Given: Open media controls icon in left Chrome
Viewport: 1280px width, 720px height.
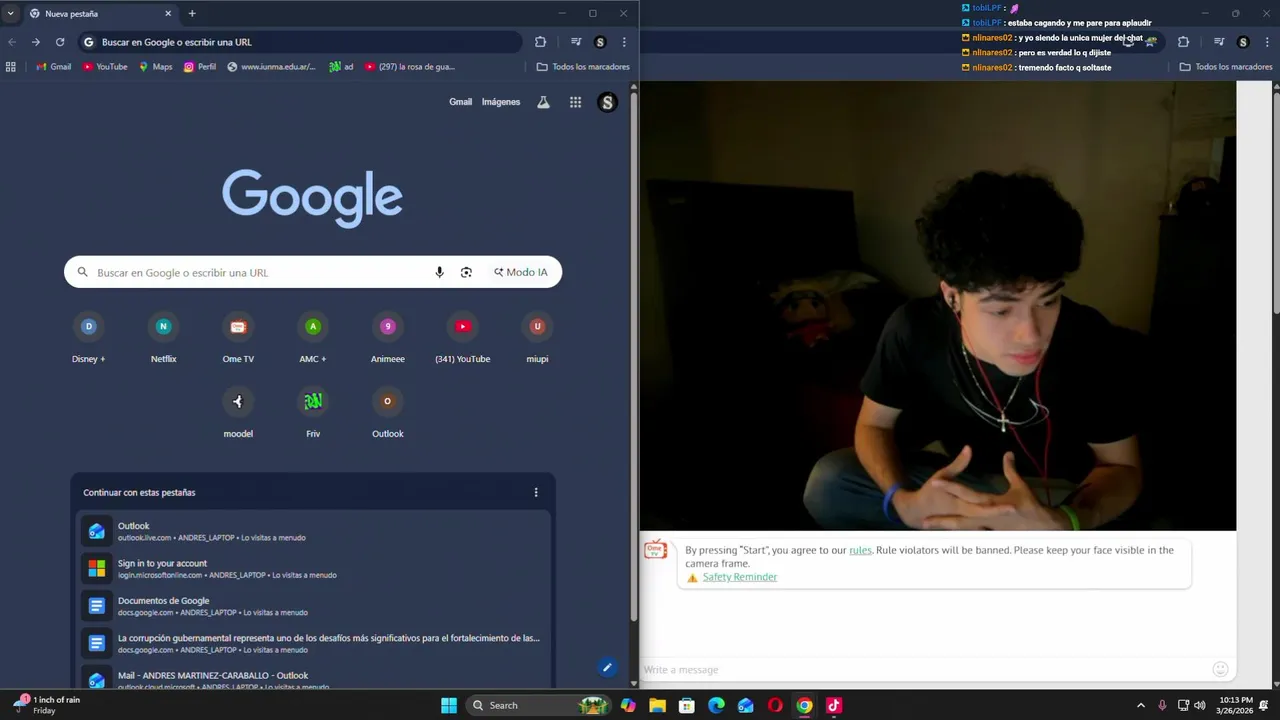Looking at the screenshot, I should (576, 42).
